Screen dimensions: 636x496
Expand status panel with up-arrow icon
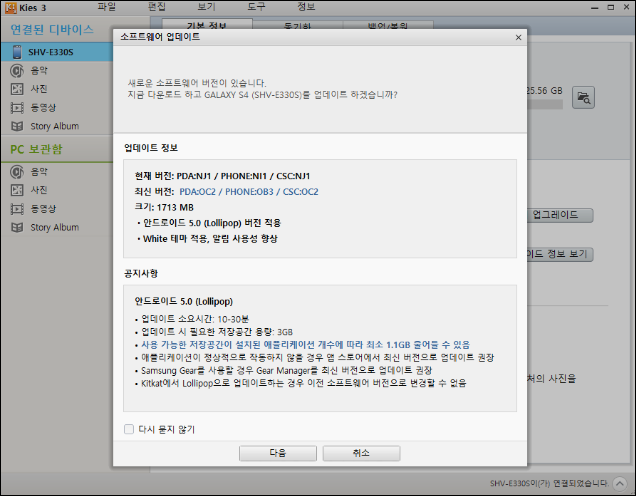[620, 483]
